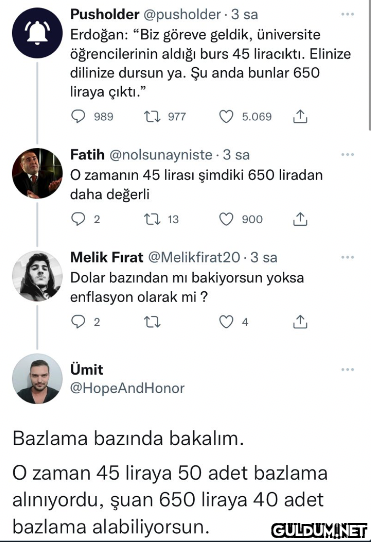Screen dimensions: 371x542
Task: Retweet Fatih's tweet with 13 retweets
Action: 152,219
